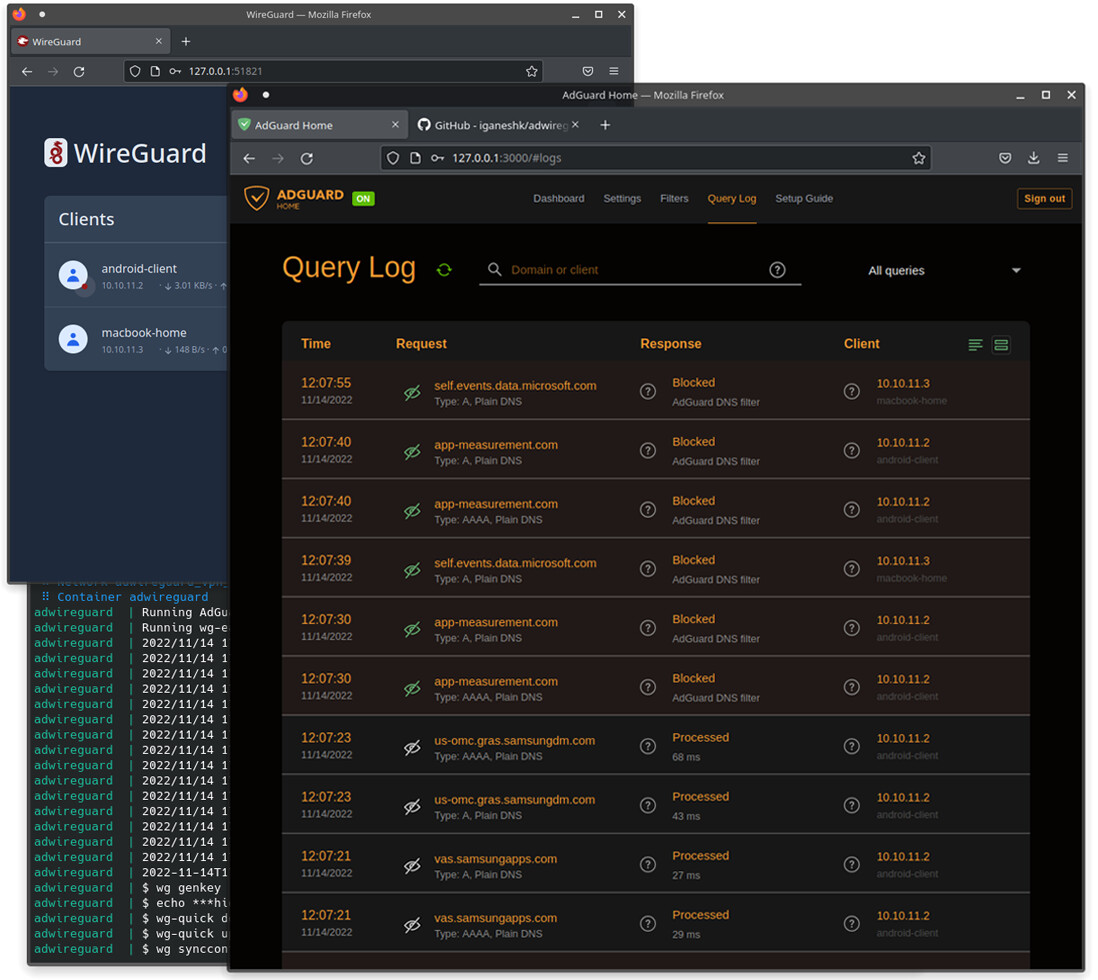
Task: Click the Time column header
Action: pyautogui.click(x=316, y=345)
